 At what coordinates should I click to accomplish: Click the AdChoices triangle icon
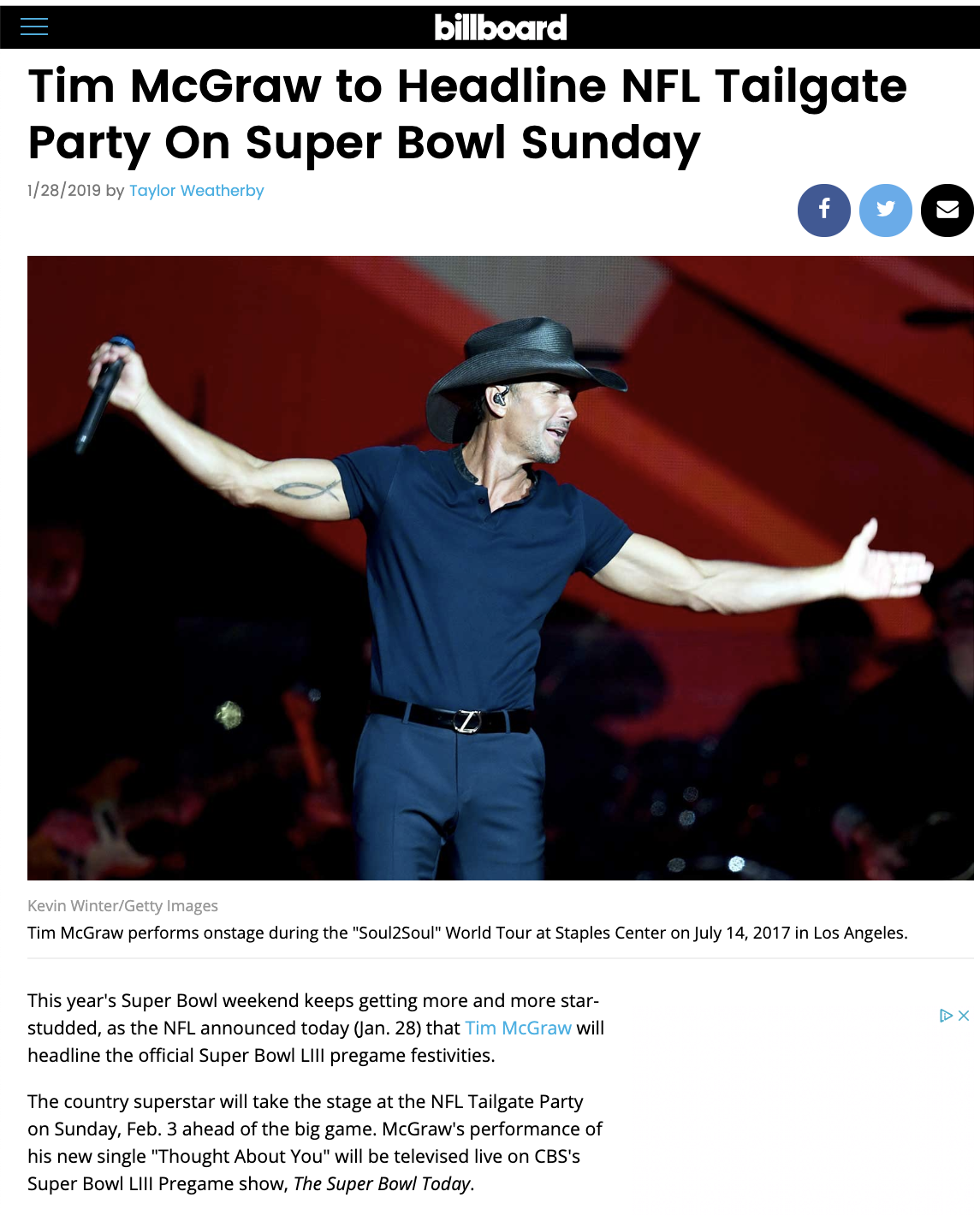(x=945, y=1016)
